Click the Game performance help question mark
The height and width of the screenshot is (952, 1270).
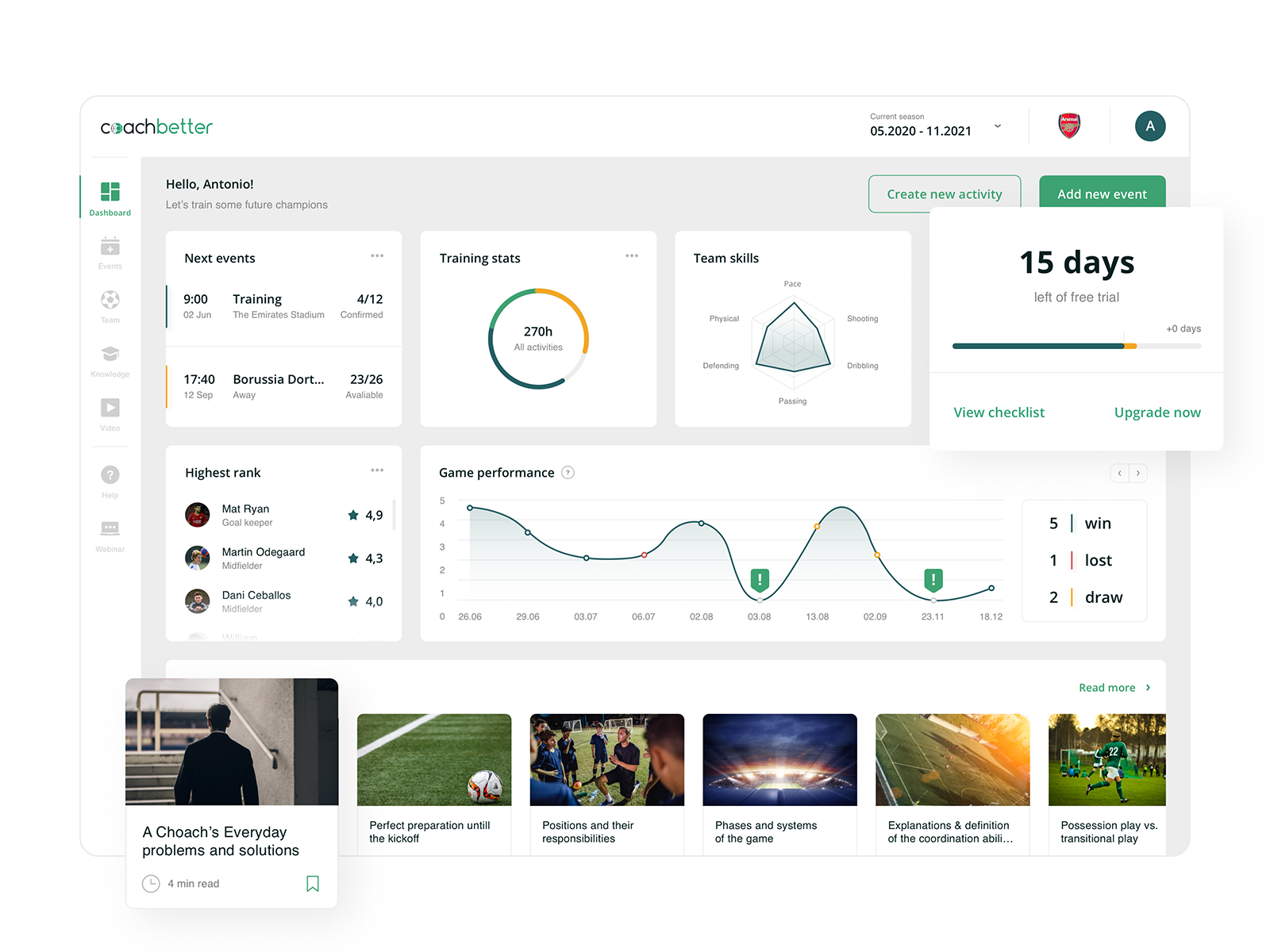click(x=568, y=473)
